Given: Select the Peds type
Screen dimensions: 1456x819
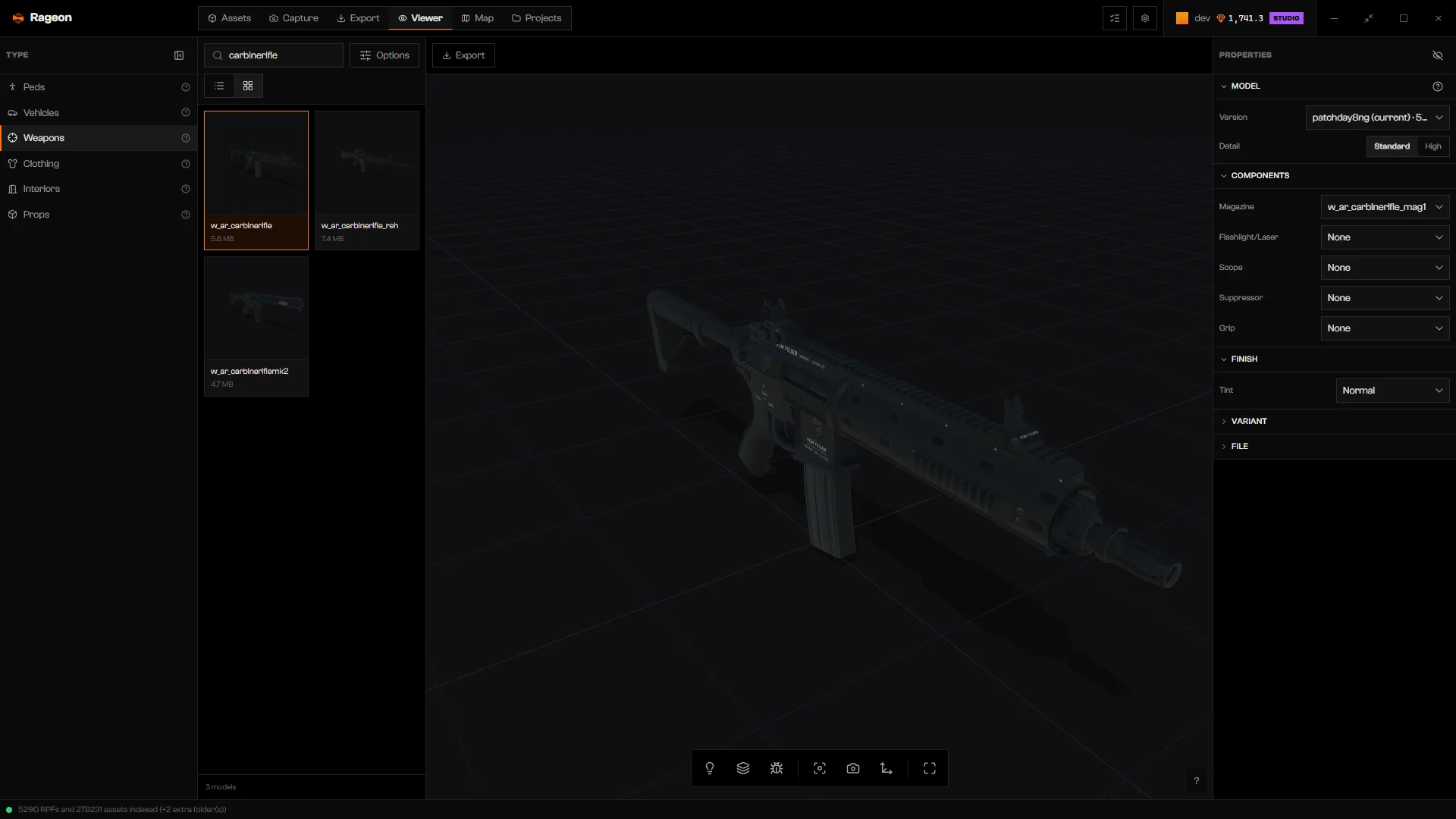Looking at the screenshot, I should click(x=99, y=87).
